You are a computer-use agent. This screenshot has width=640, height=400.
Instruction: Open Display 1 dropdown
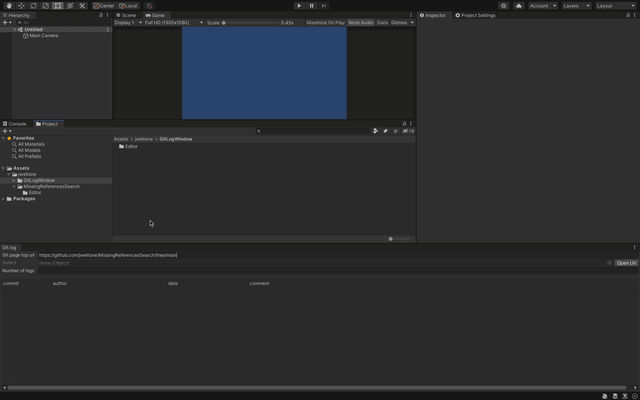coord(128,22)
